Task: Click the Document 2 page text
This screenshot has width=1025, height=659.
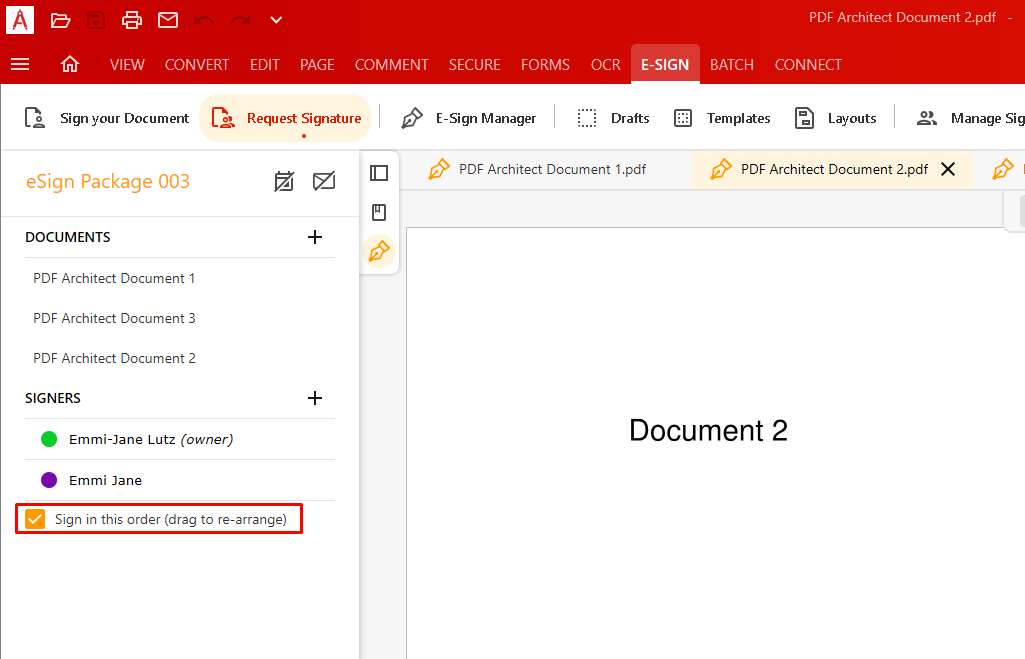Action: pyautogui.click(x=709, y=431)
